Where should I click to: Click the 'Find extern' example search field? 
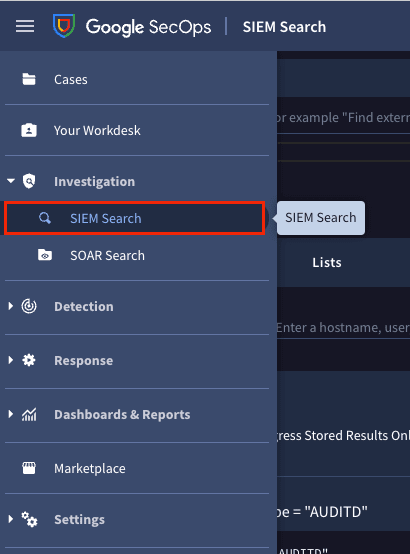[343, 118]
